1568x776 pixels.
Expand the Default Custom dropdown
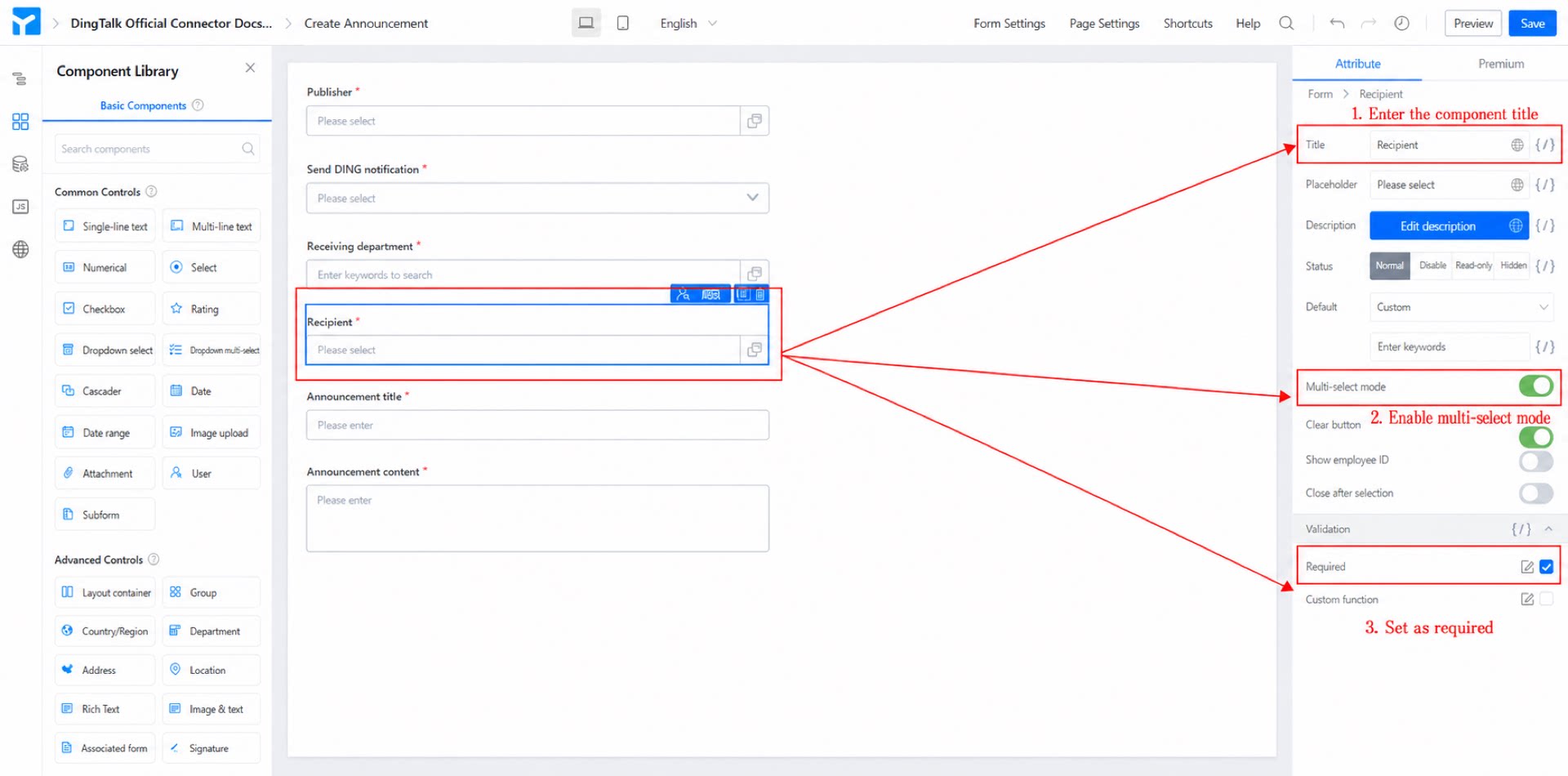point(1461,307)
